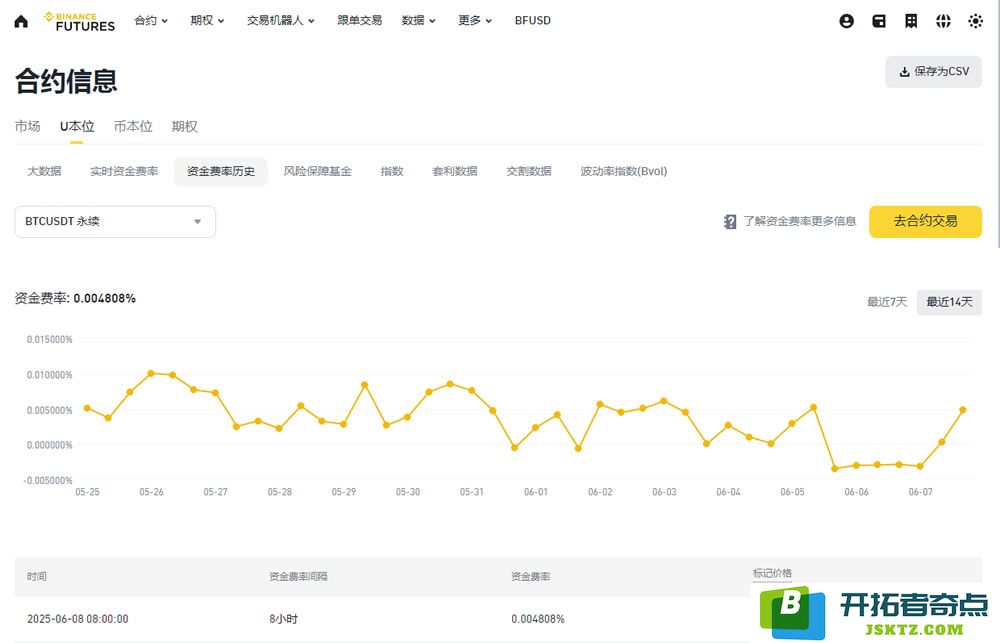The width and height of the screenshot is (1000, 643).
Task: Open the 套利数据 sub-tab
Action: [x=455, y=171]
